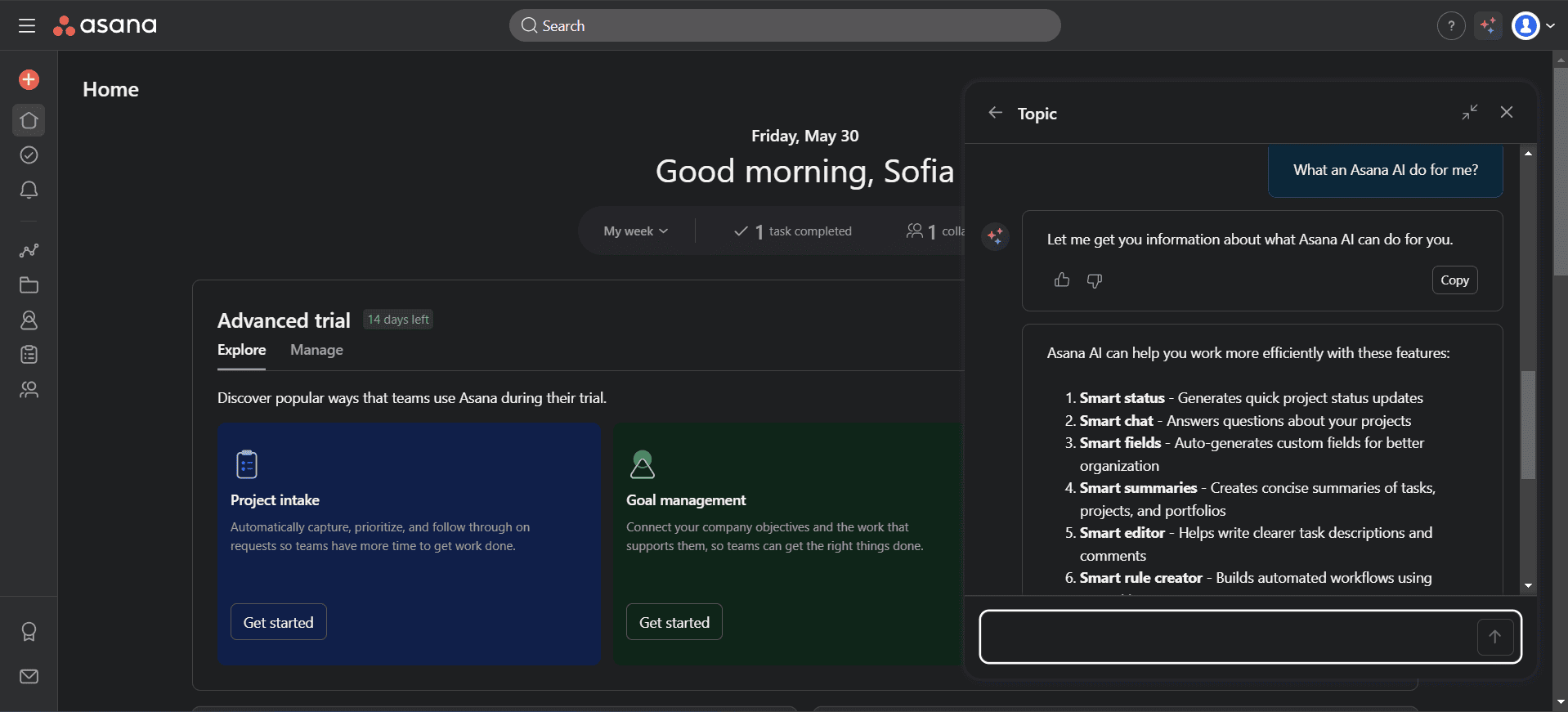The width and height of the screenshot is (1568, 712).
Task: Switch to the Explore tab
Action: tap(241, 350)
